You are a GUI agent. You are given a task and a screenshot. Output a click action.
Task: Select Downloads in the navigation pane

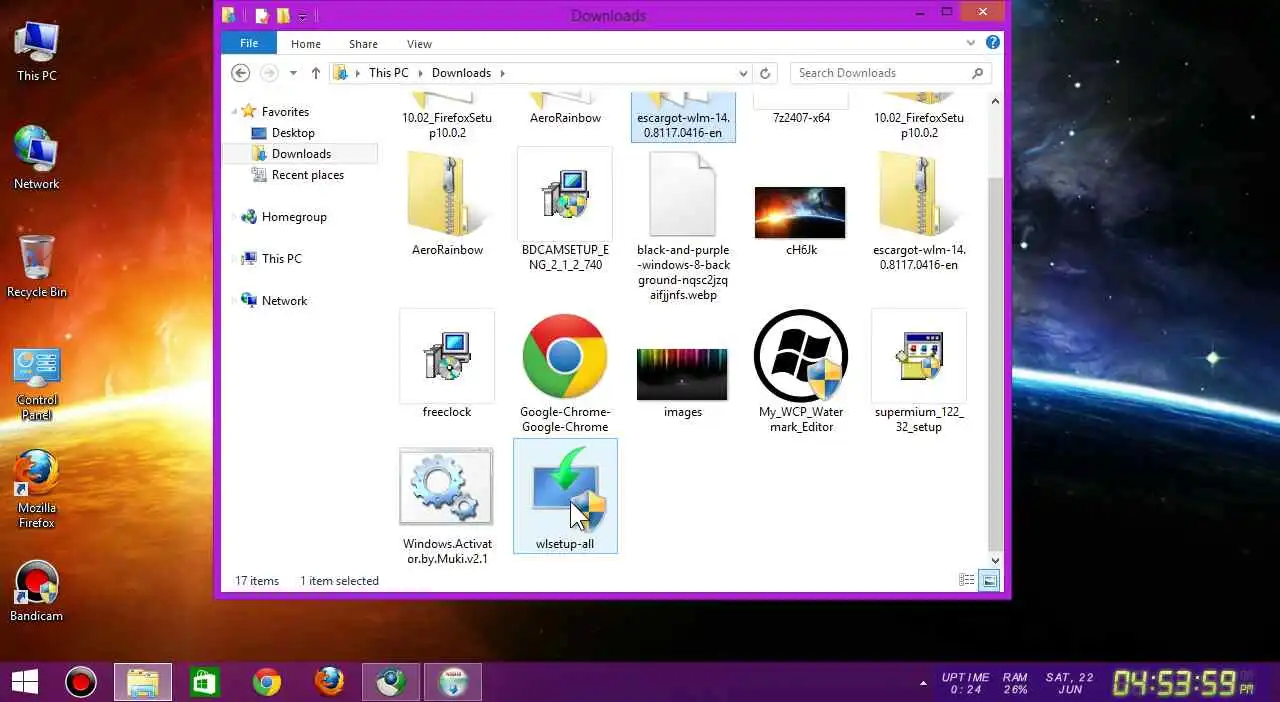click(x=301, y=154)
